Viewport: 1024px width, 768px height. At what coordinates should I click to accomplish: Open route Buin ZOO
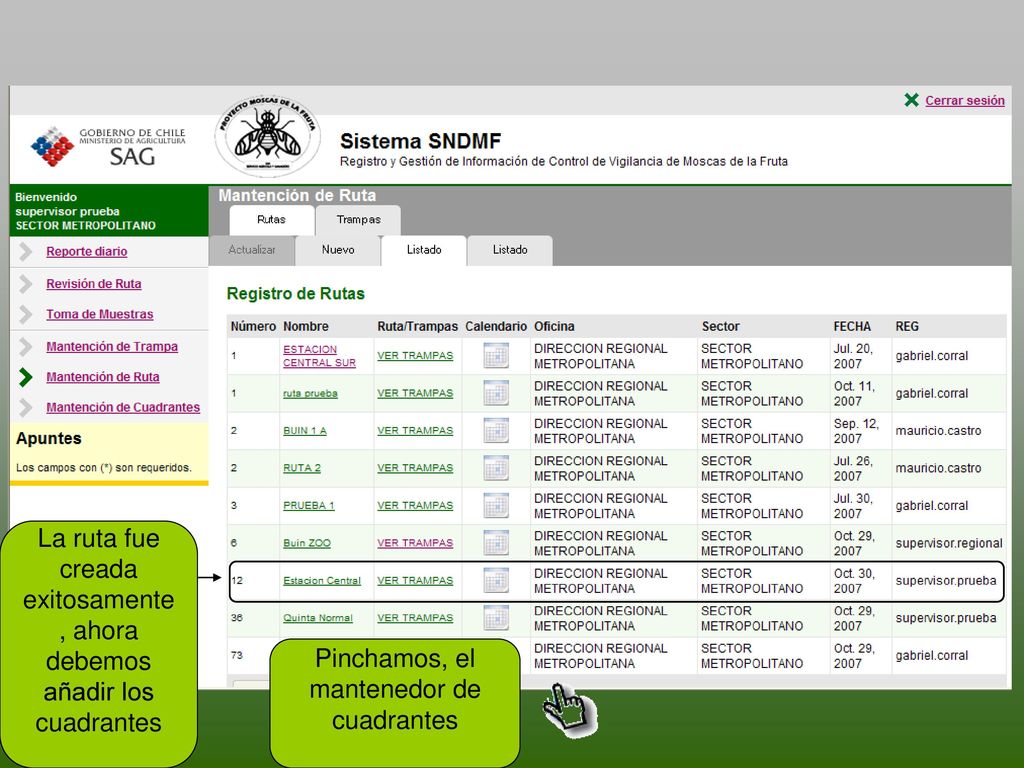[x=307, y=543]
